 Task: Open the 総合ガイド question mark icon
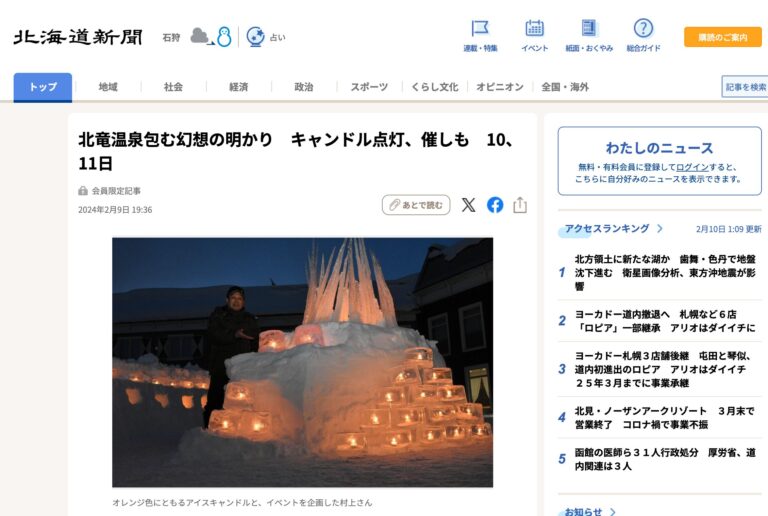[643, 28]
